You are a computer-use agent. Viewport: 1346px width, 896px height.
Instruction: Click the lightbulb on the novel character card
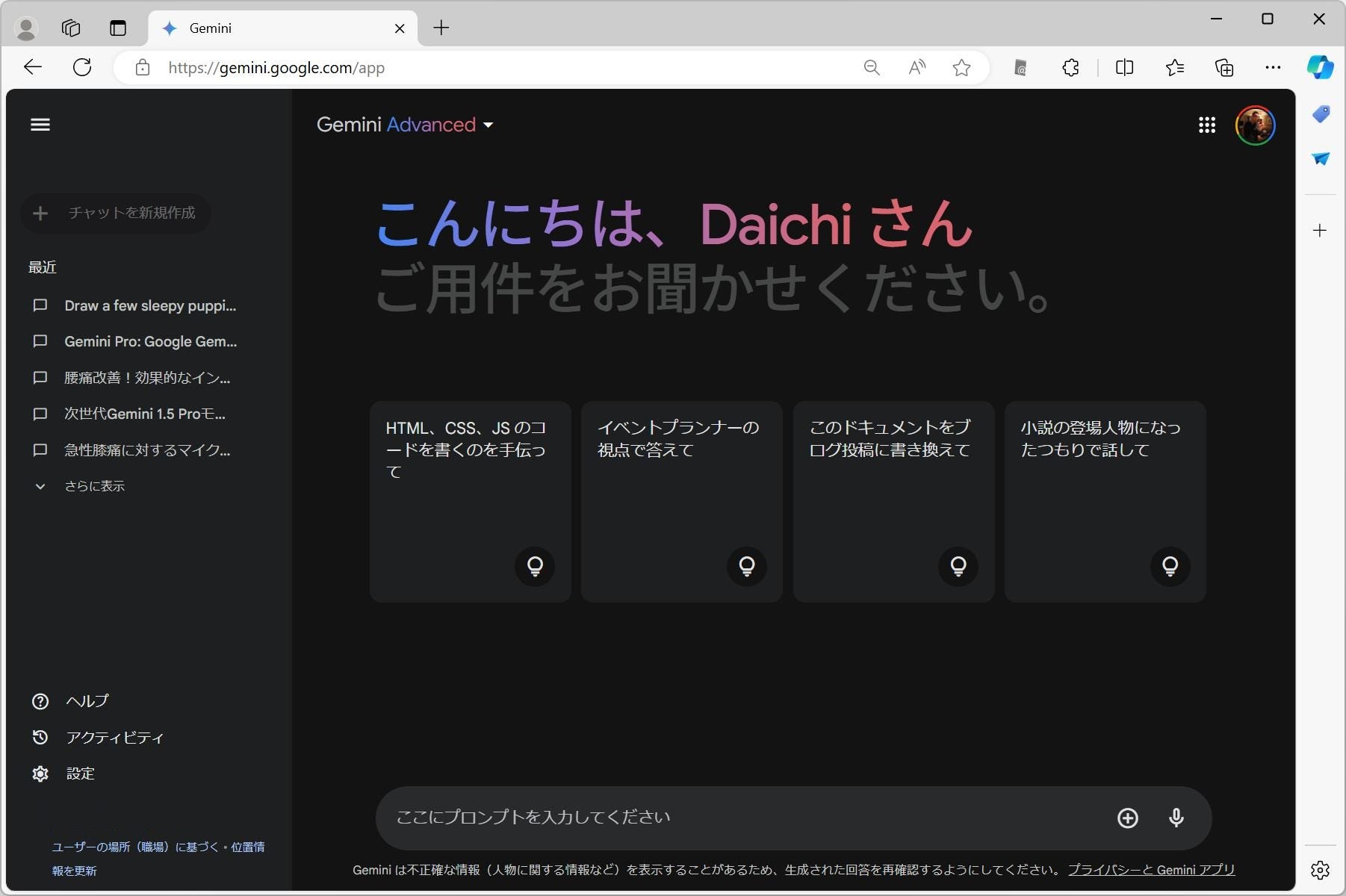[1170, 566]
